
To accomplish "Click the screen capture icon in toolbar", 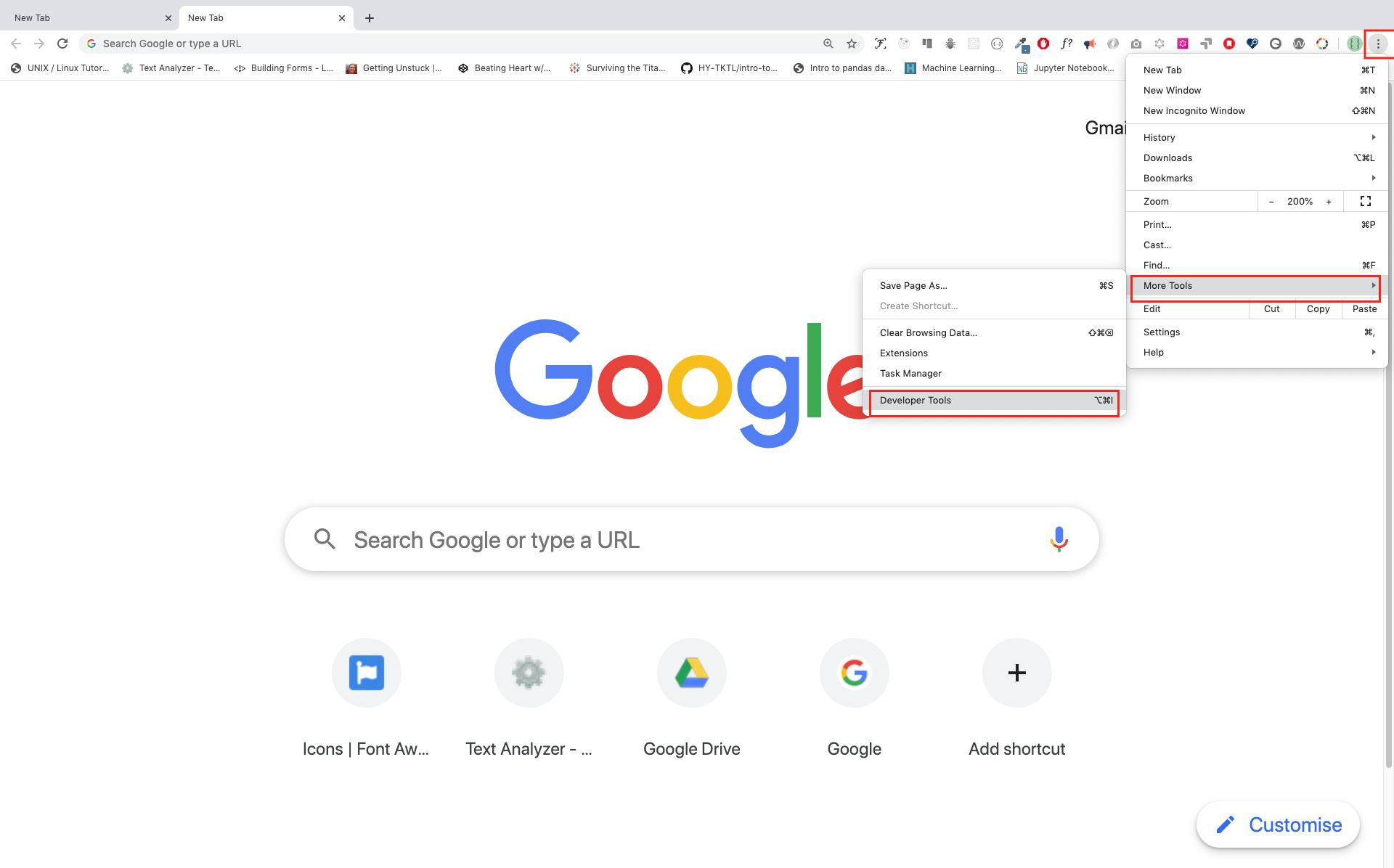I will click(1135, 42).
